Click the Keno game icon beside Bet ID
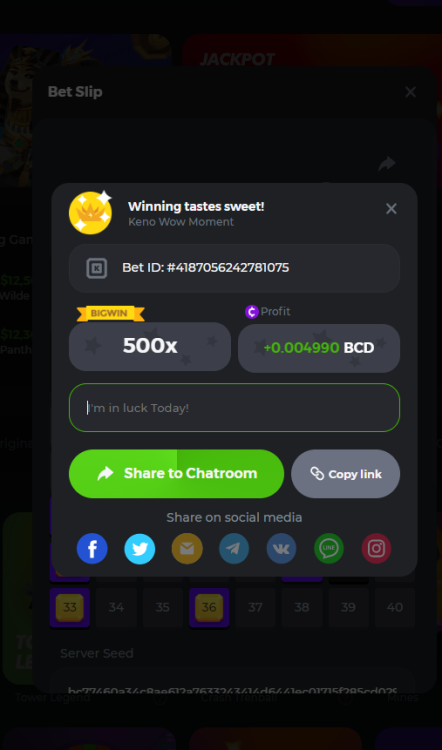442x750 pixels. tap(97, 268)
